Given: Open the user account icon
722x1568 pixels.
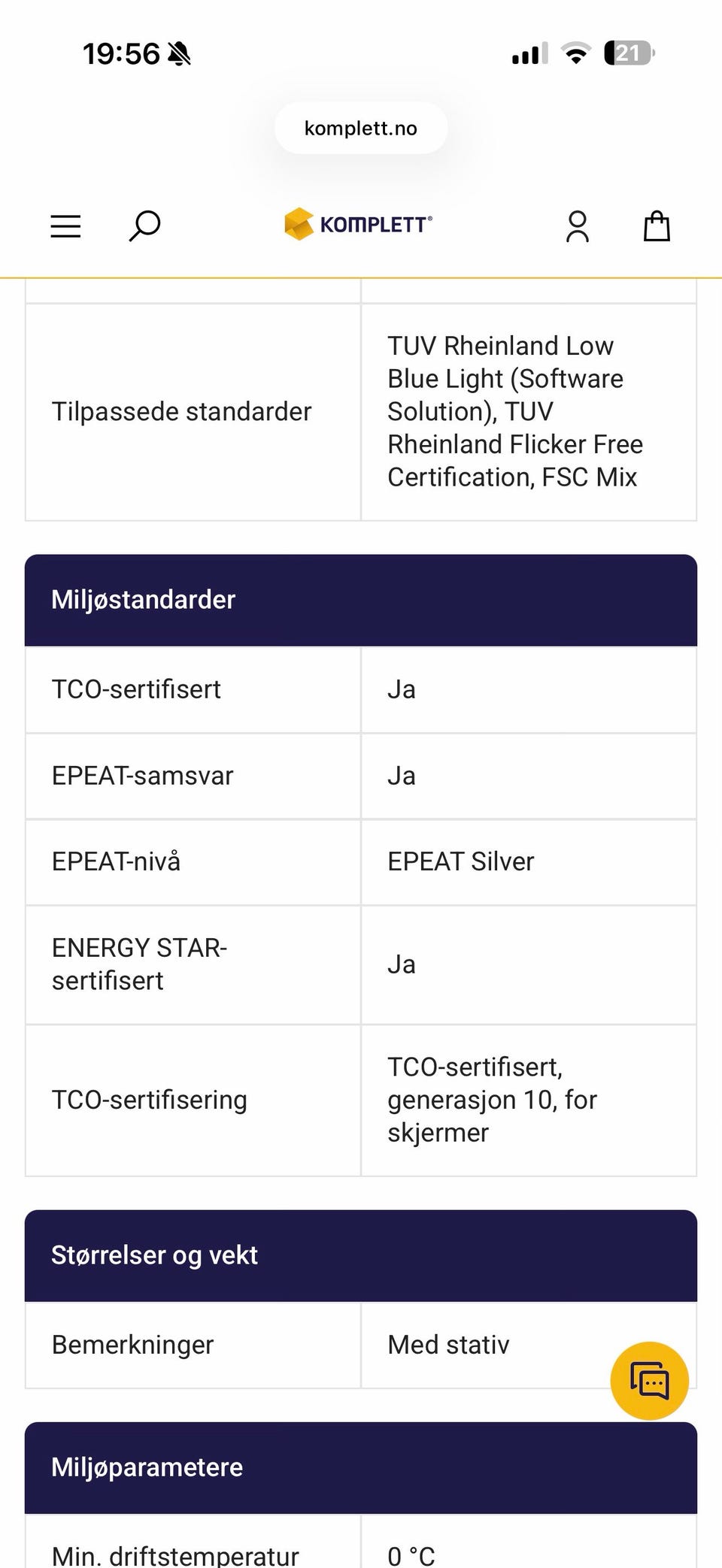Looking at the screenshot, I should (x=577, y=226).
